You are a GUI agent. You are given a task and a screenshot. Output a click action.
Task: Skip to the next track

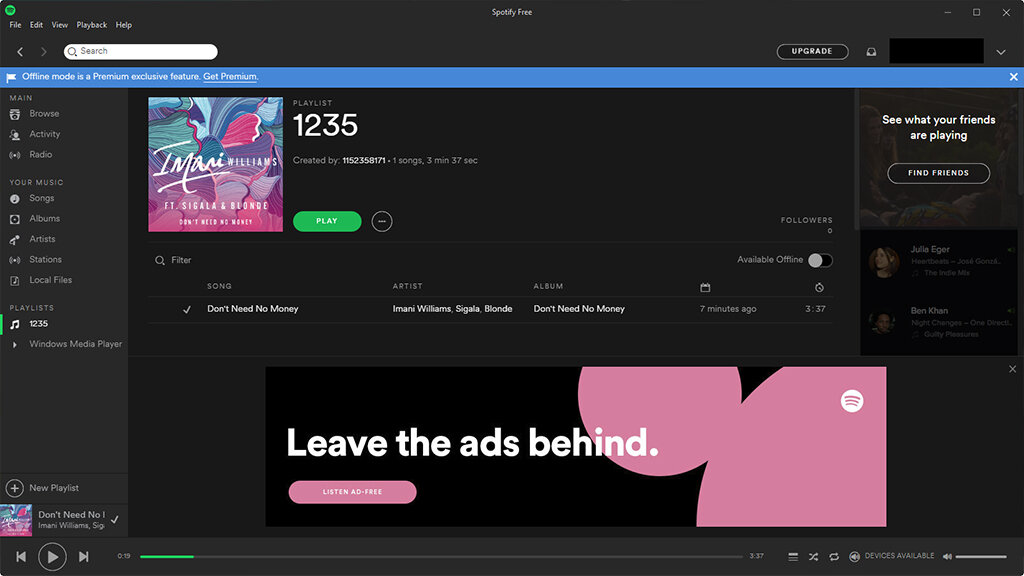click(84, 557)
